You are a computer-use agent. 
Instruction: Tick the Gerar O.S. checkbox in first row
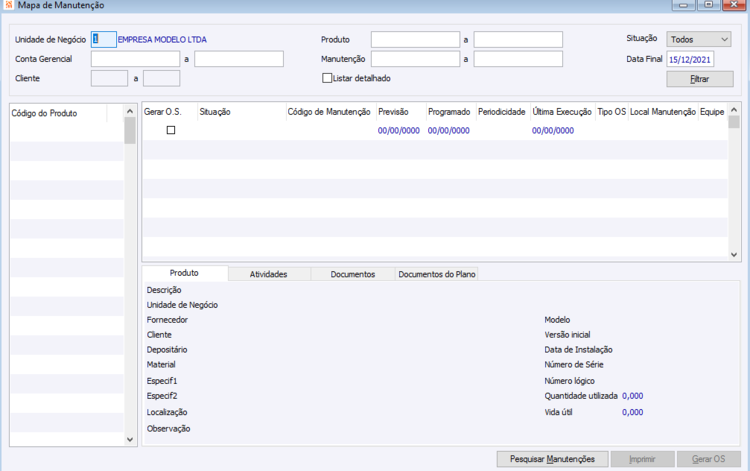[x=171, y=130]
